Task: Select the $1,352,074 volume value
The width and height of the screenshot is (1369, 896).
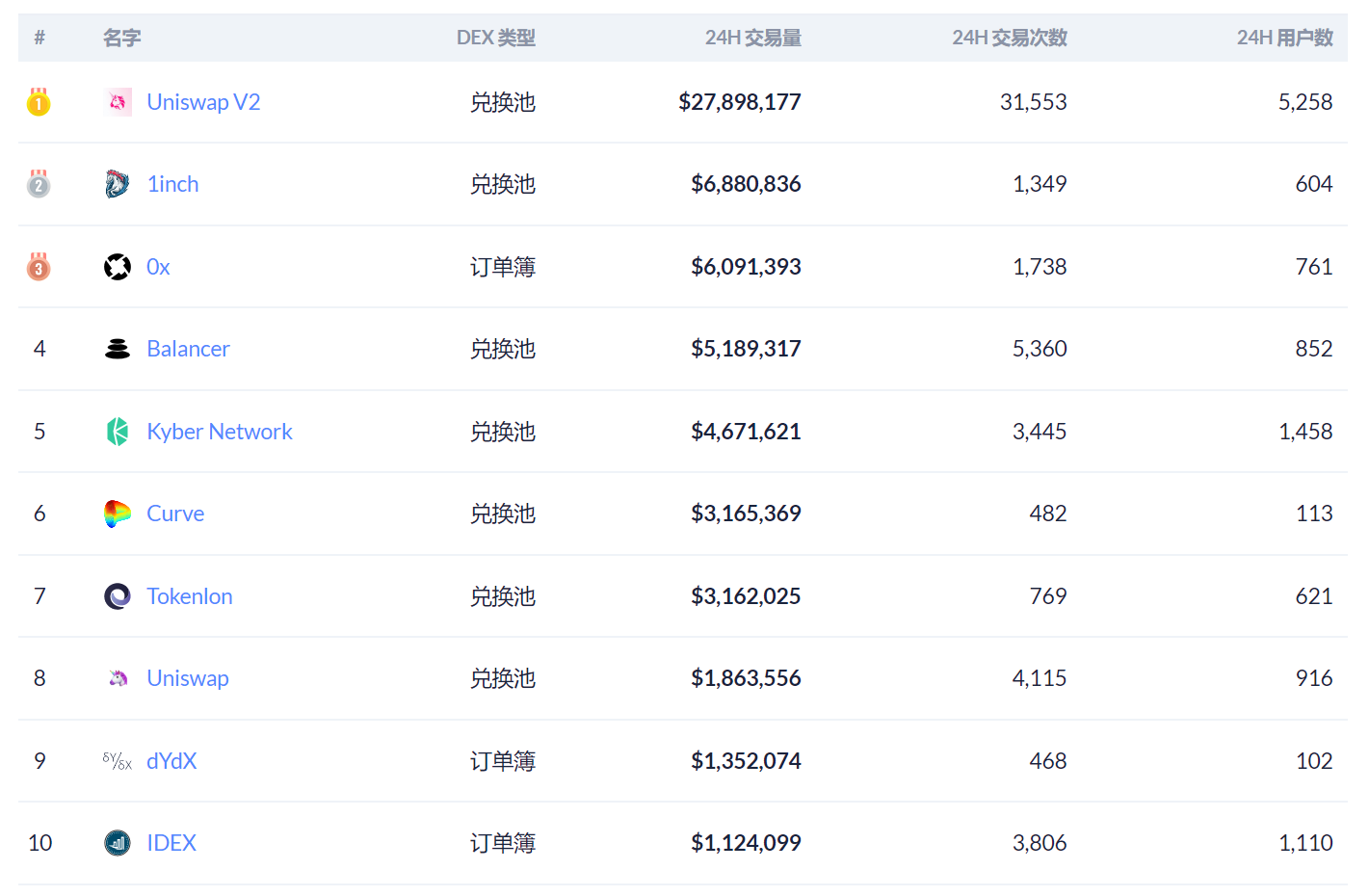Action: (746, 761)
